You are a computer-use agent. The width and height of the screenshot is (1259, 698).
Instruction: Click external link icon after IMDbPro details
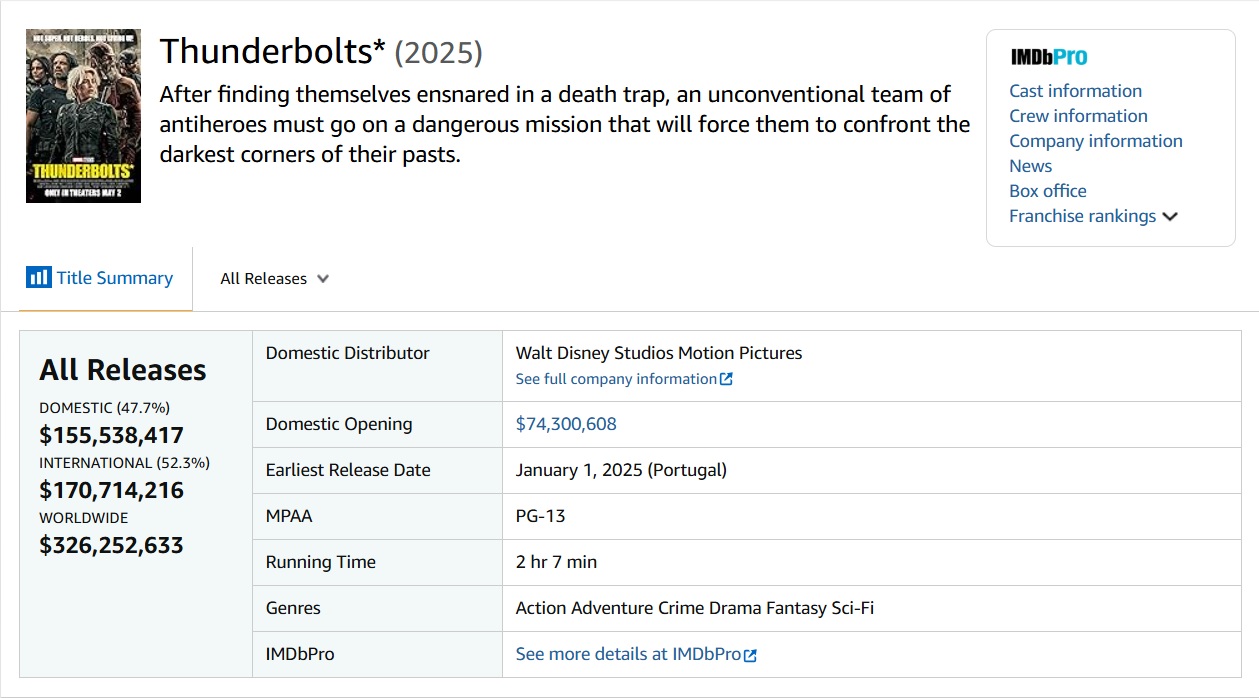click(751, 655)
